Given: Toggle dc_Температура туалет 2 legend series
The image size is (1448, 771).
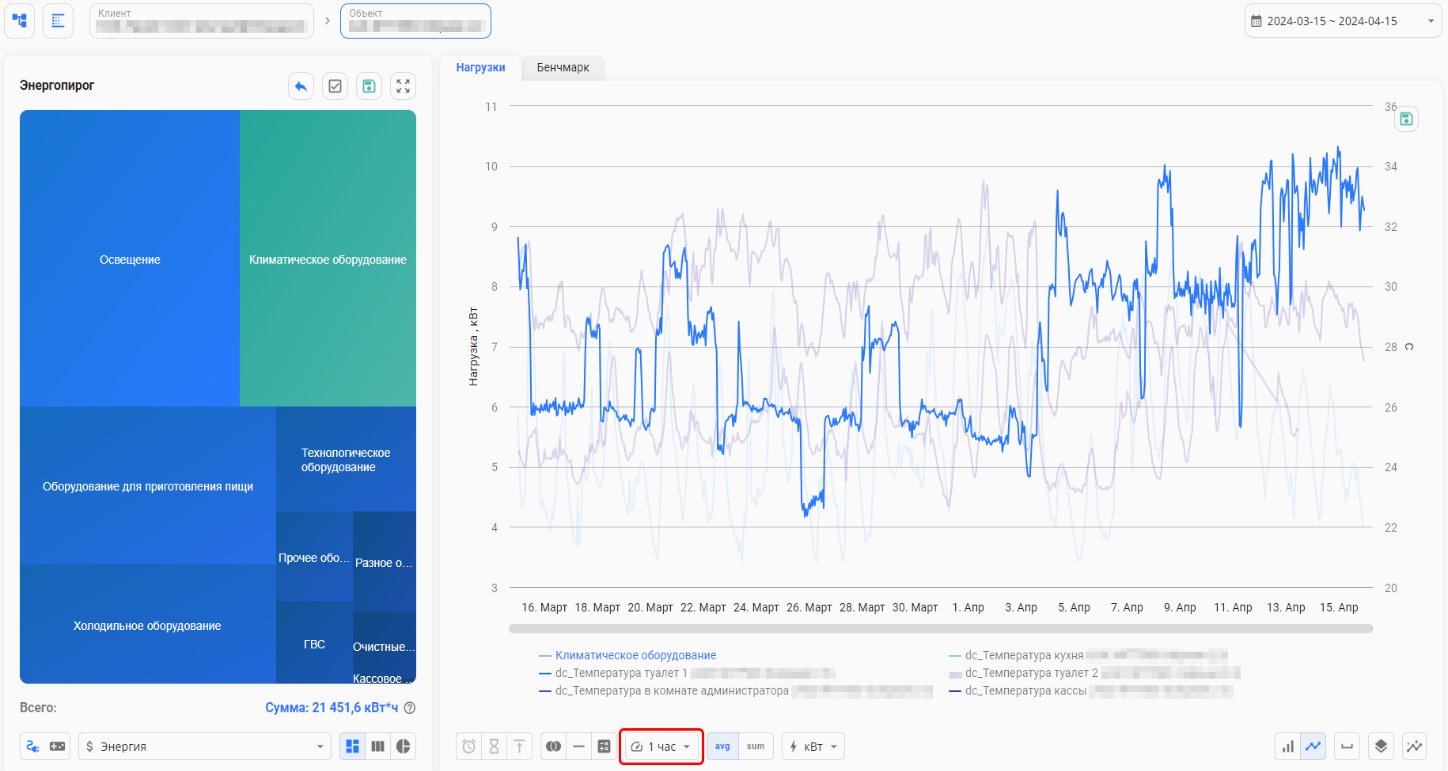Looking at the screenshot, I should click(x=1094, y=673).
